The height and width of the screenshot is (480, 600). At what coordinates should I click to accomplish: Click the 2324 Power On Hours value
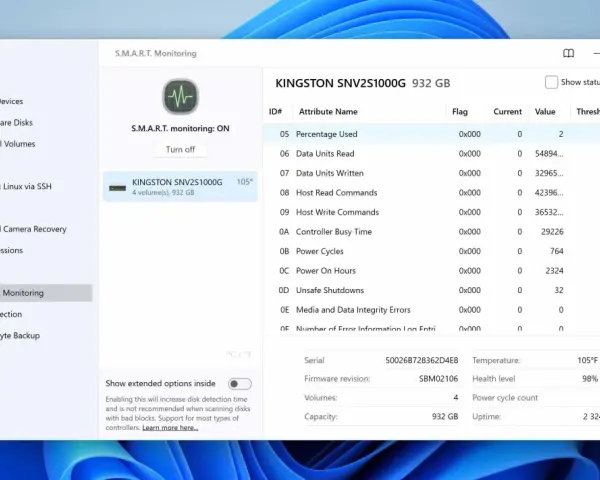point(554,271)
